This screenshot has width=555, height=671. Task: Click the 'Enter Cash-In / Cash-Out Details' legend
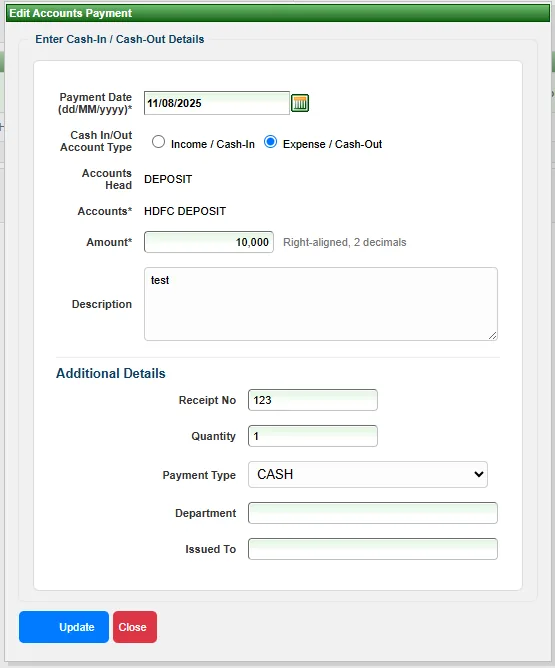click(x=120, y=39)
